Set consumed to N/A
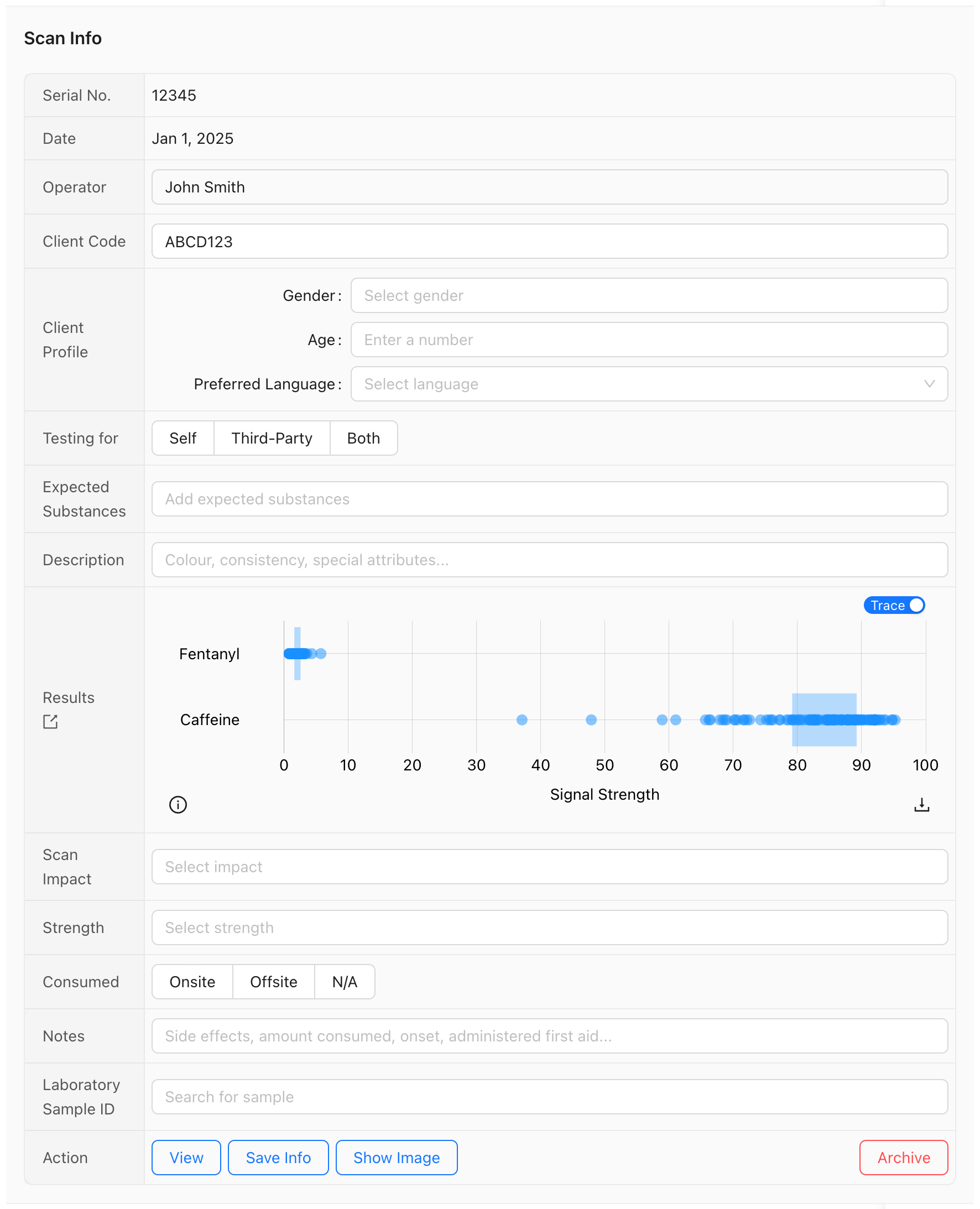Image resolution: width=980 pixels, height=1209 pixels. [x=345, y=982]
